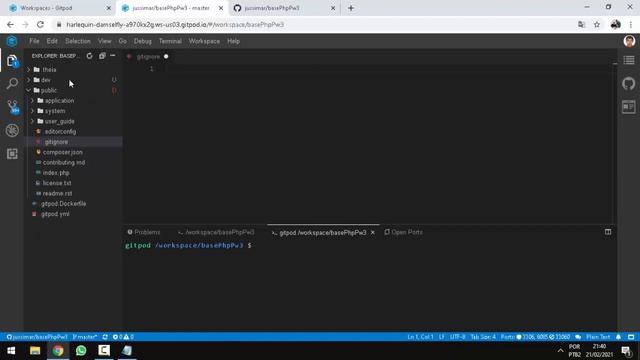
Task: Open the Windows Start menu
Action: click(x=11, y=350)
